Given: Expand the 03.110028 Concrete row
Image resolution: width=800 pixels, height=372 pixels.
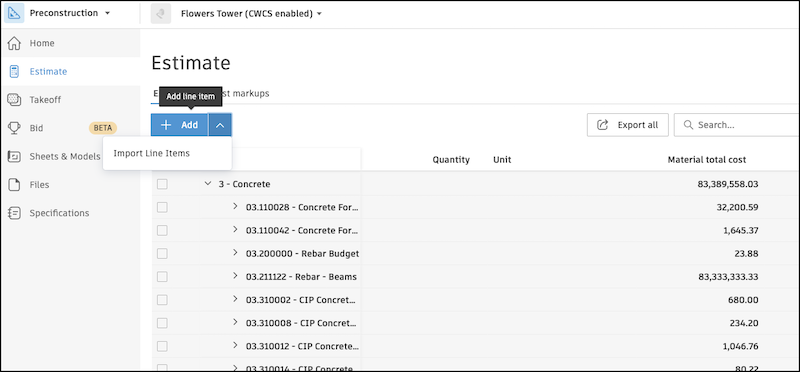Looking at the screenshot, I should [235, 206].
